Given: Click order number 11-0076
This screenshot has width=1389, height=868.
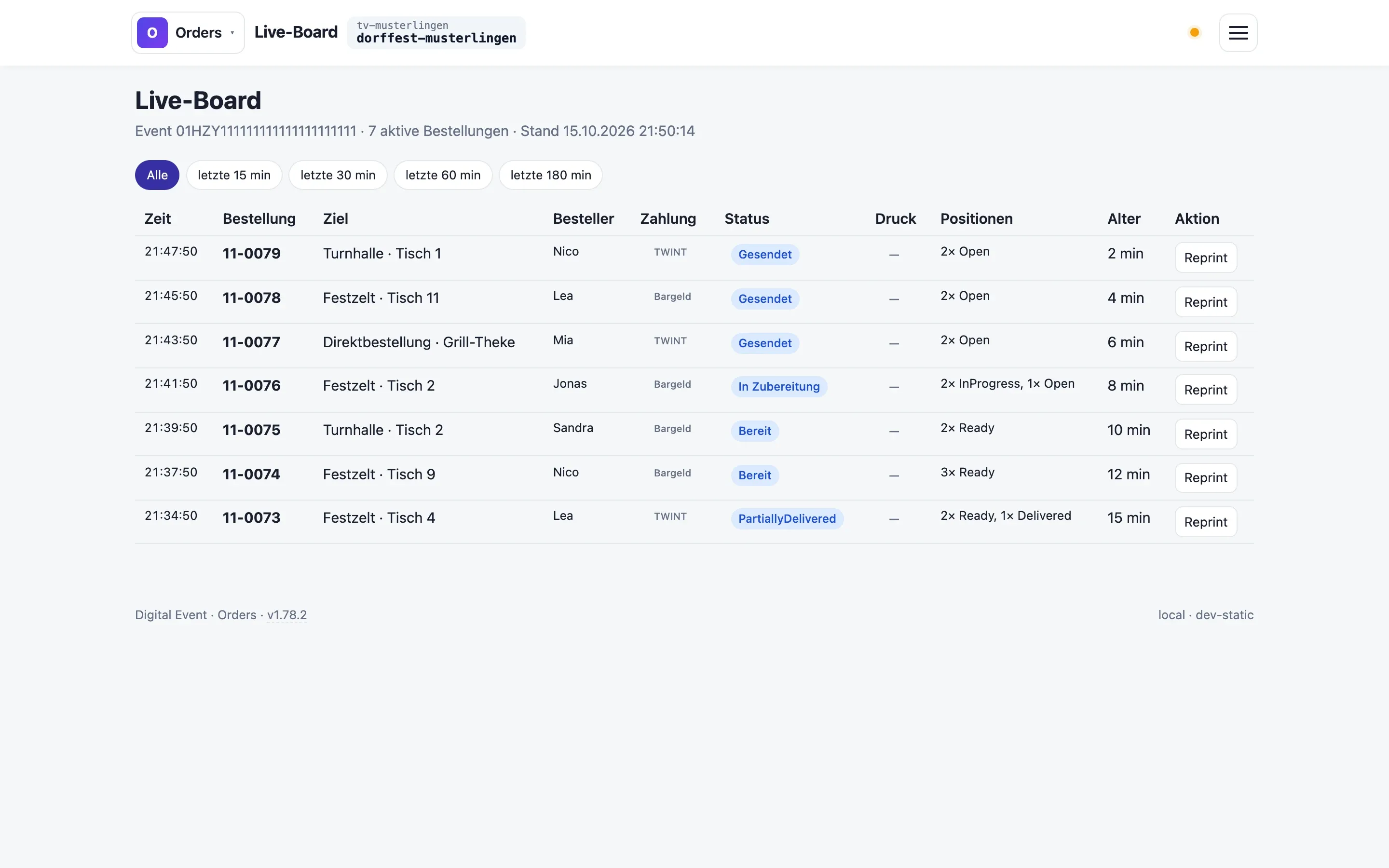Looking at the screenshot, I should tap(251, 385).
